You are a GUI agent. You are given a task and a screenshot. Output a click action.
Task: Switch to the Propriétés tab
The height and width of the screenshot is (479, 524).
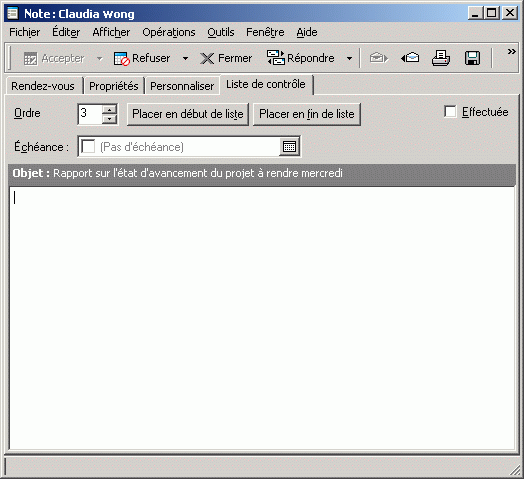click(114, 86)
